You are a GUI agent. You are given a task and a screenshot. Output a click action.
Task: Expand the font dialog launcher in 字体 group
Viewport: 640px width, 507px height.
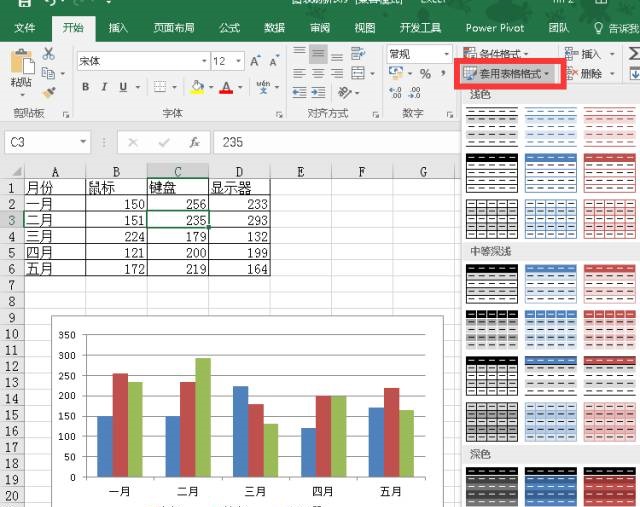pos(279,115)
